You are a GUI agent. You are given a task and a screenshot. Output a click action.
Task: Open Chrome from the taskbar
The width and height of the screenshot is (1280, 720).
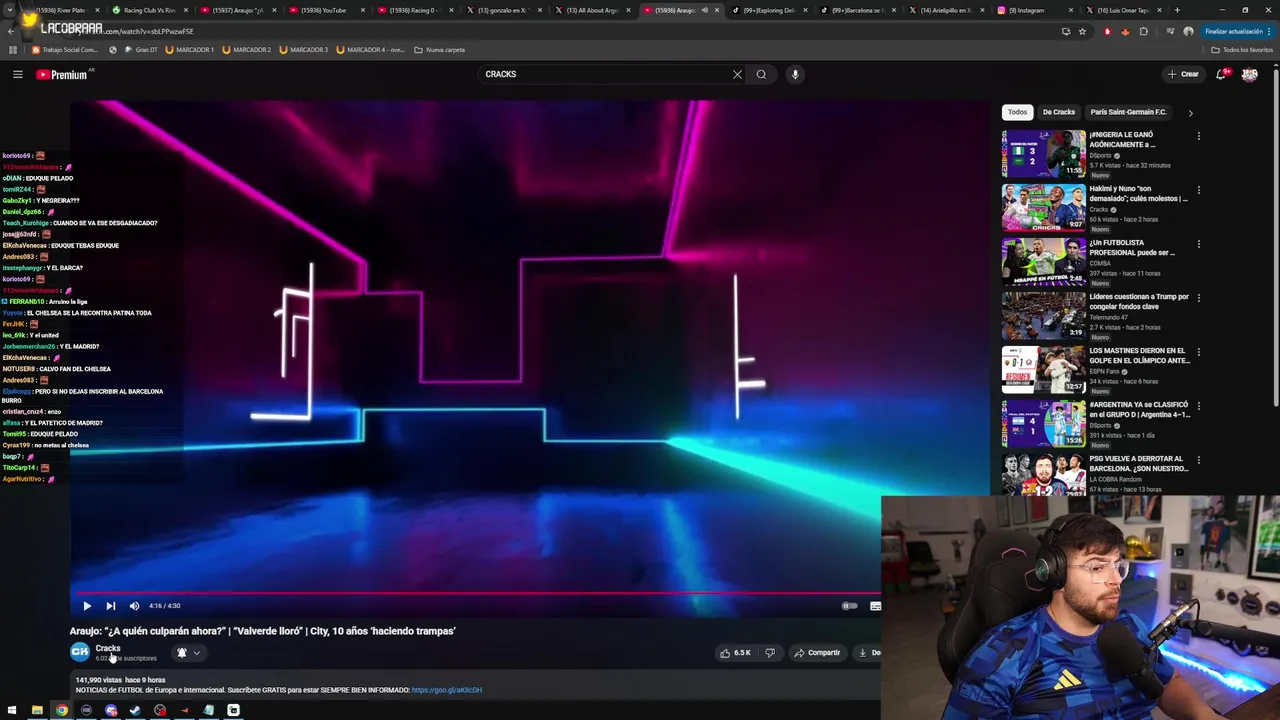pyautogui.click(x=62, y=711)
